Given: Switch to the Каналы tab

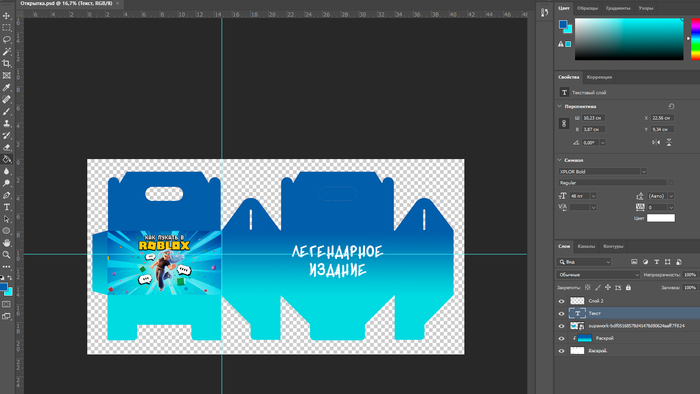Looking at the screenshot, I should [586, 246].
